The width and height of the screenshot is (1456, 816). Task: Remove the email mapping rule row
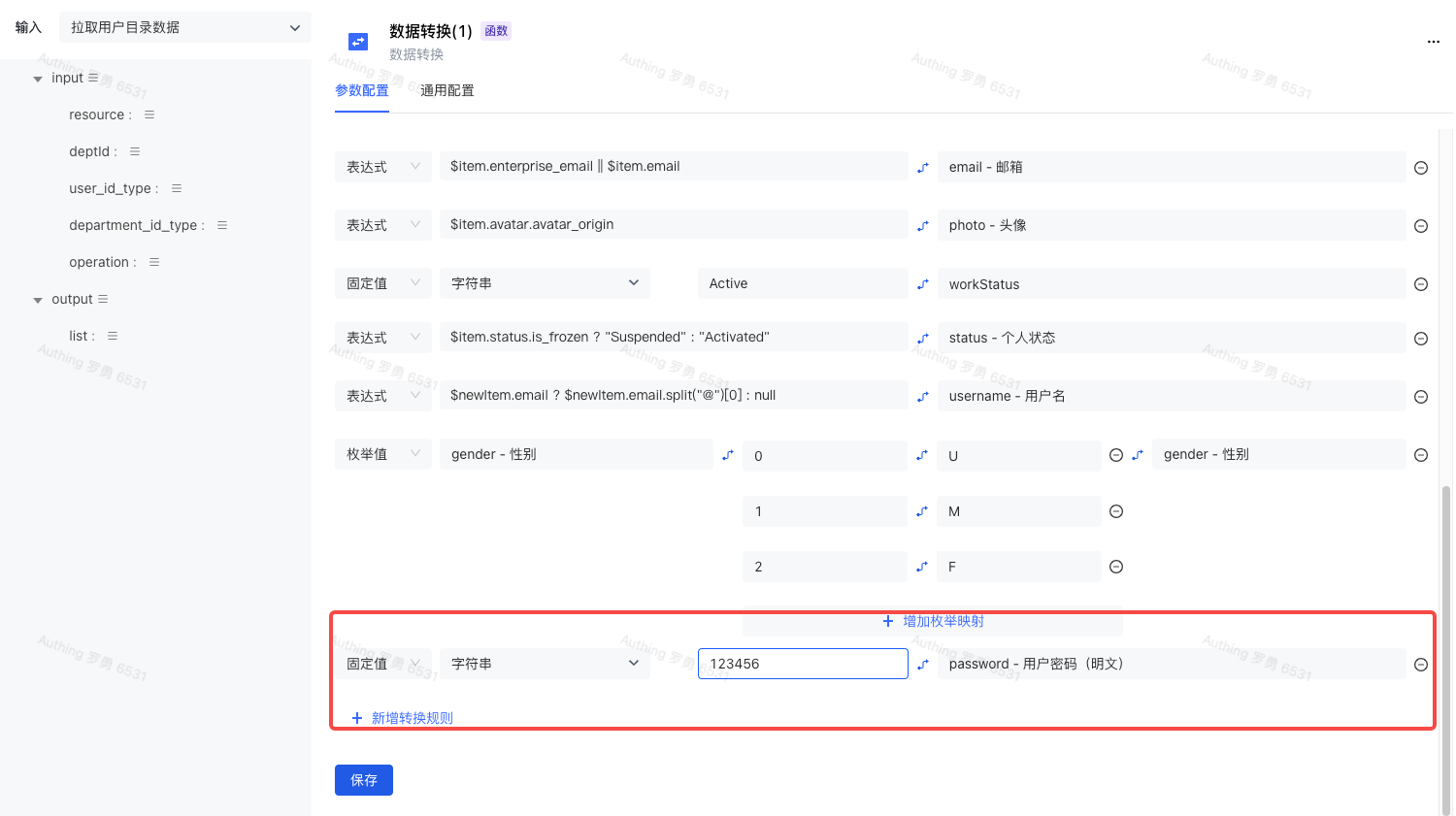coord(1420,168)
